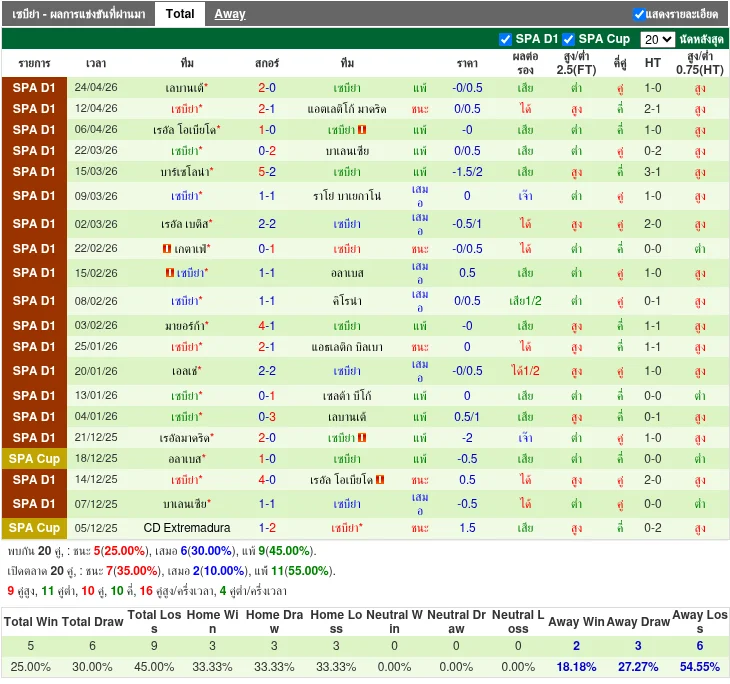Click the แอตเลติโก้ มาดริด team name
The width and height of the screenshot is (730, 684).
click(345, 109)
